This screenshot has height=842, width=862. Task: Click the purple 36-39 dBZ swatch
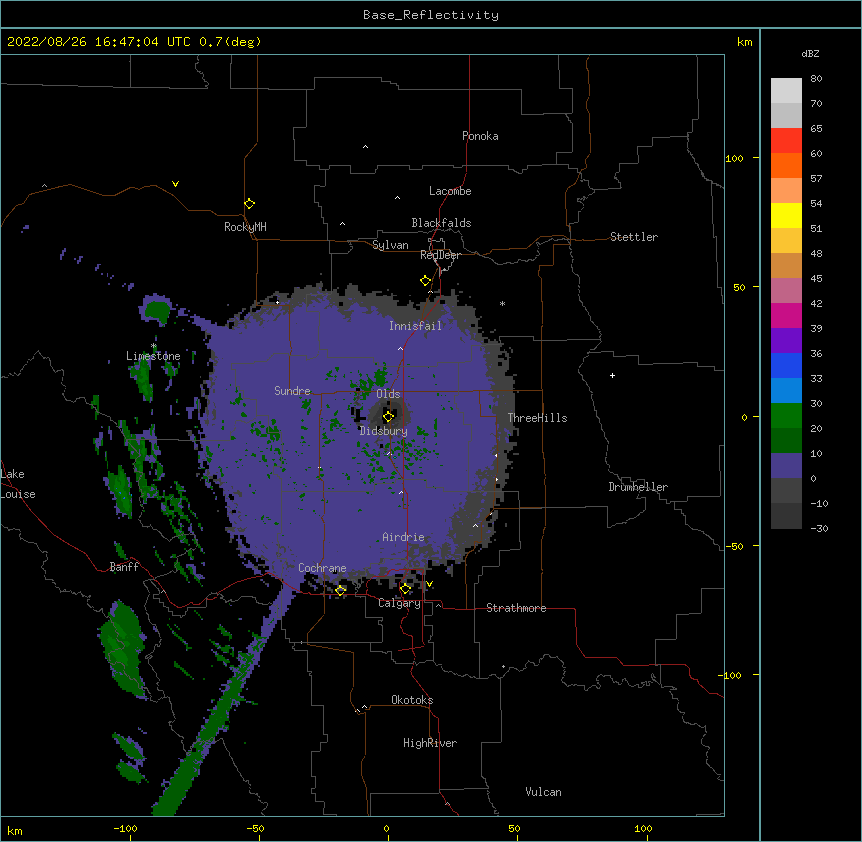(x=786, y=341)
